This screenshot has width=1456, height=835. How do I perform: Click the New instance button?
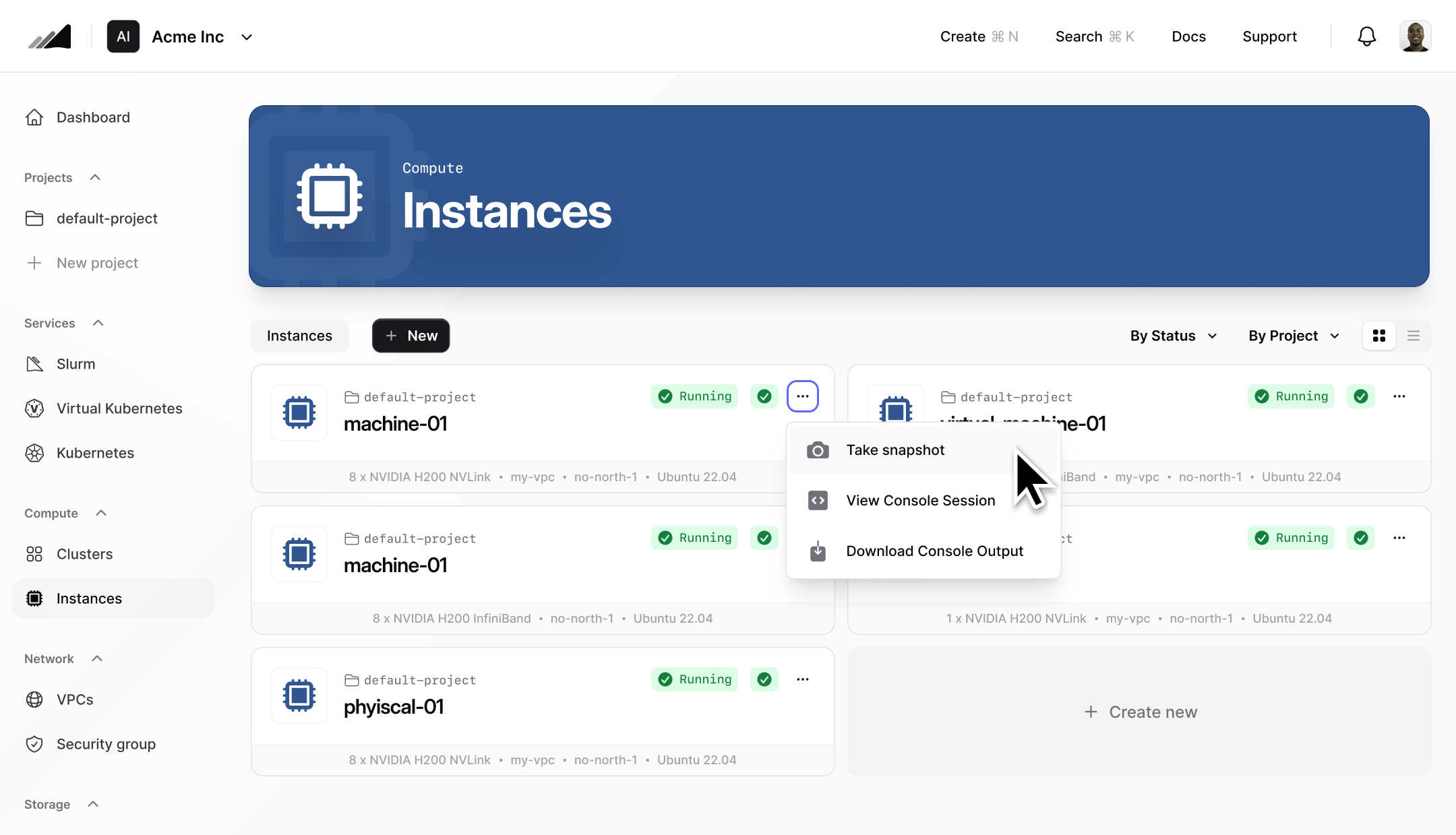(x=411, y=336)
